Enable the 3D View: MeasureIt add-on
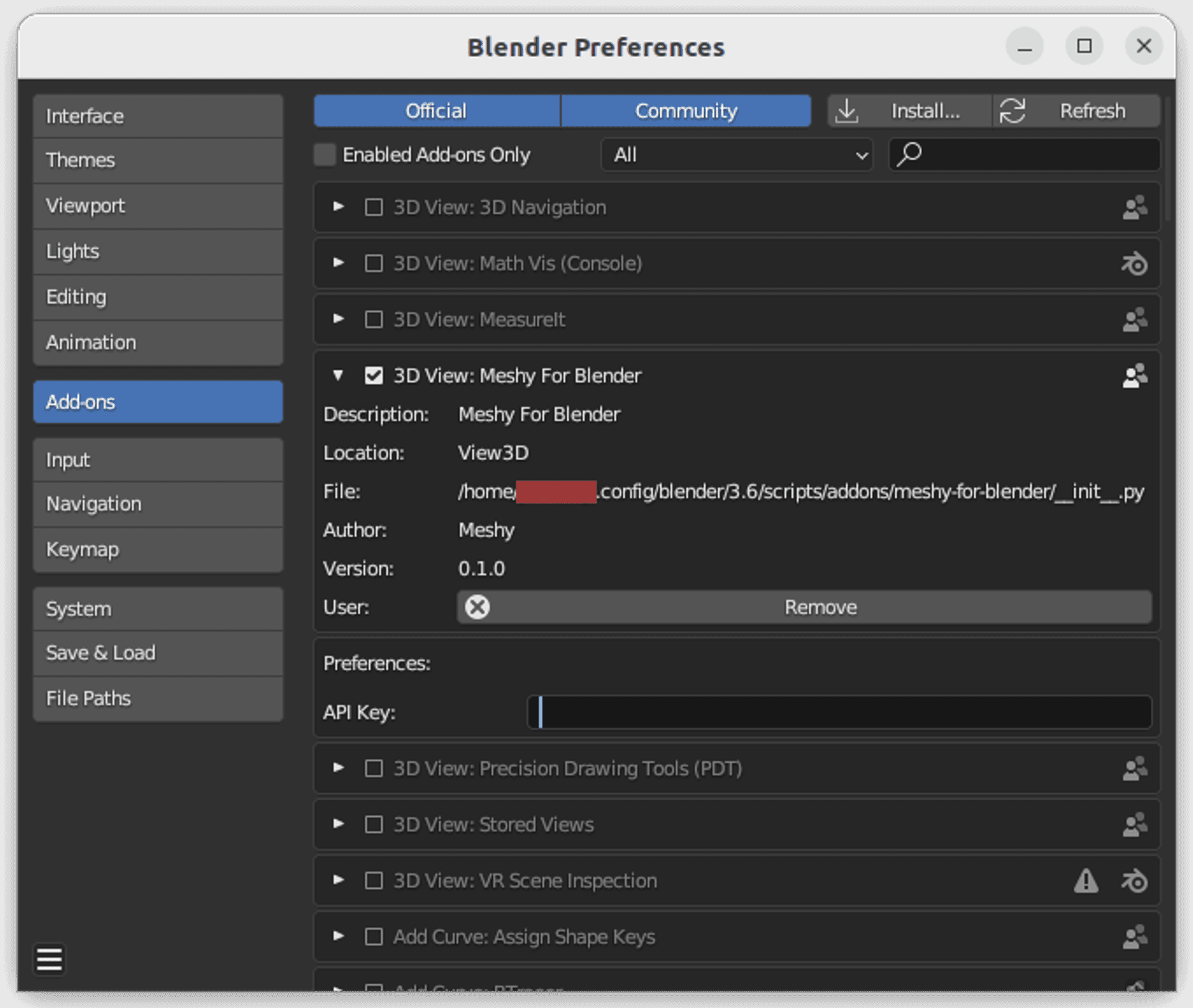1193x1008 pixels. tap(373, 319)
